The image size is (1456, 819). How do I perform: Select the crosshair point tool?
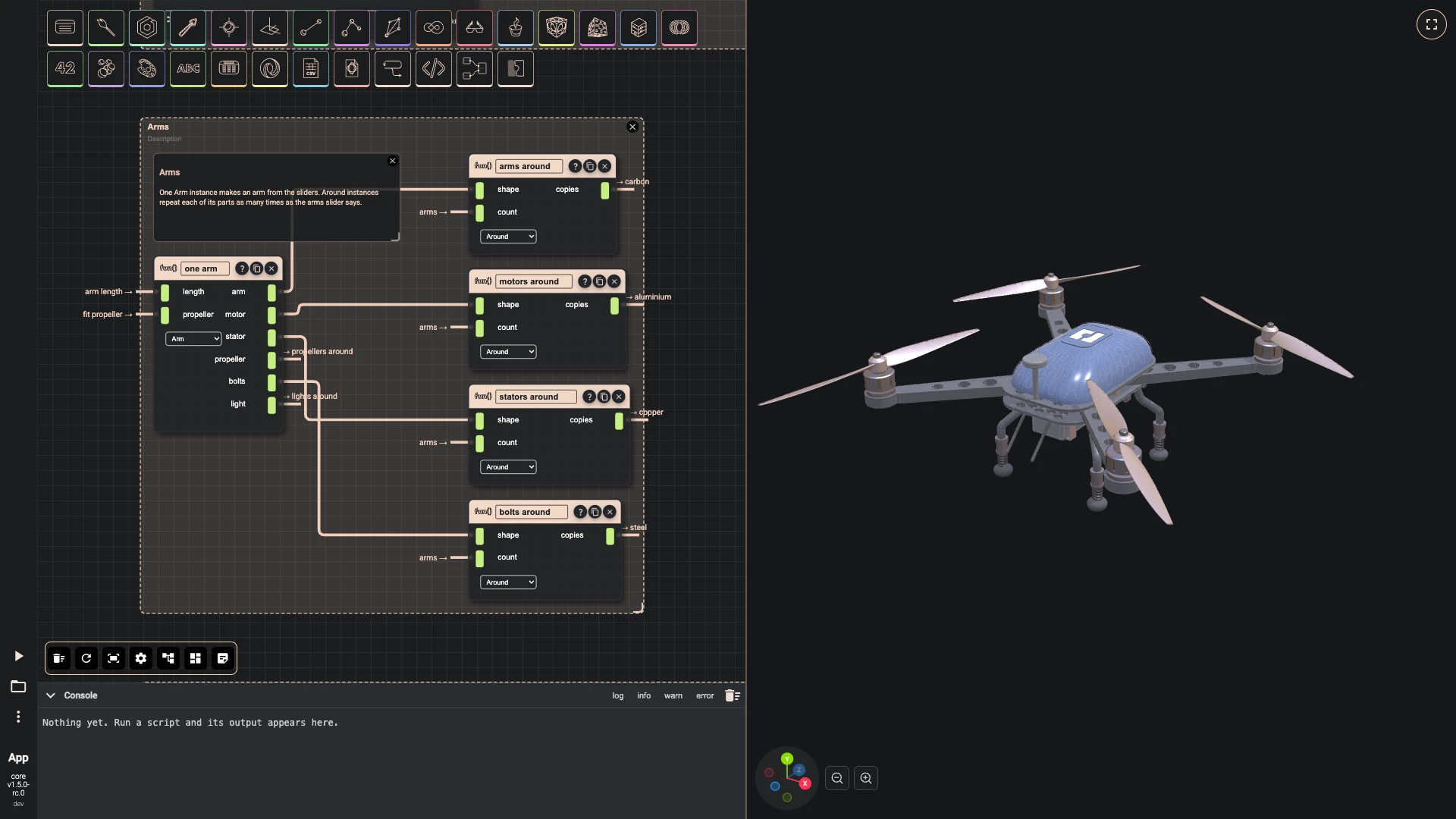click(229, 28)
